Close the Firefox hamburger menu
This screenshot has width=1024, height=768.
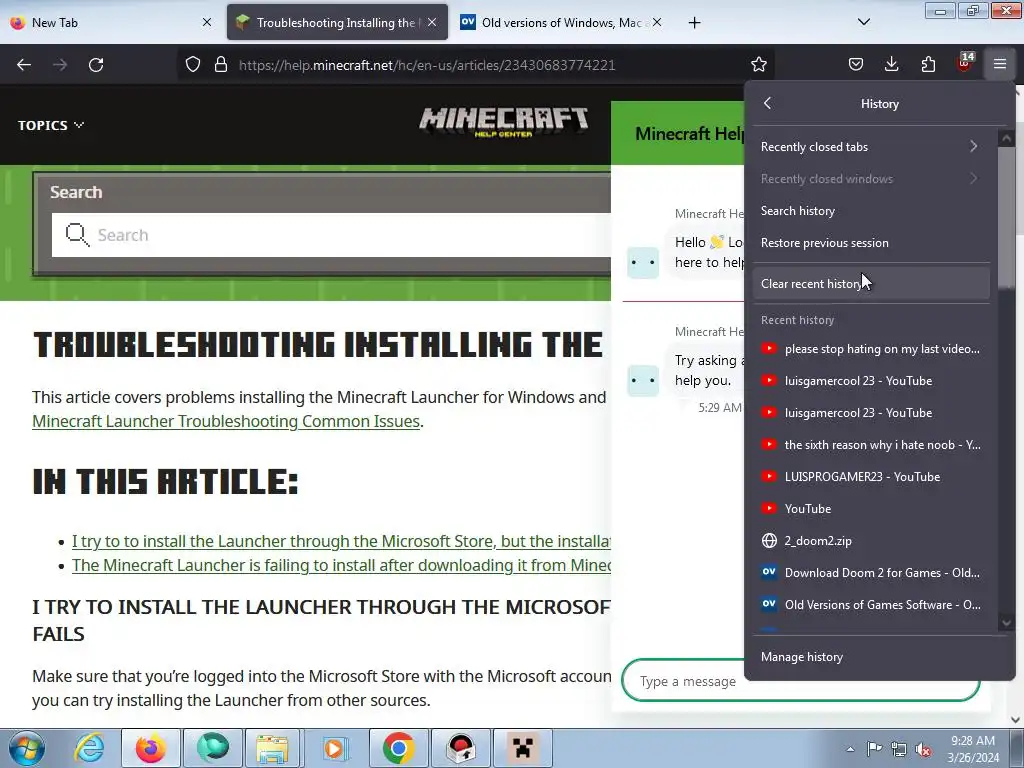[1000, 64]
